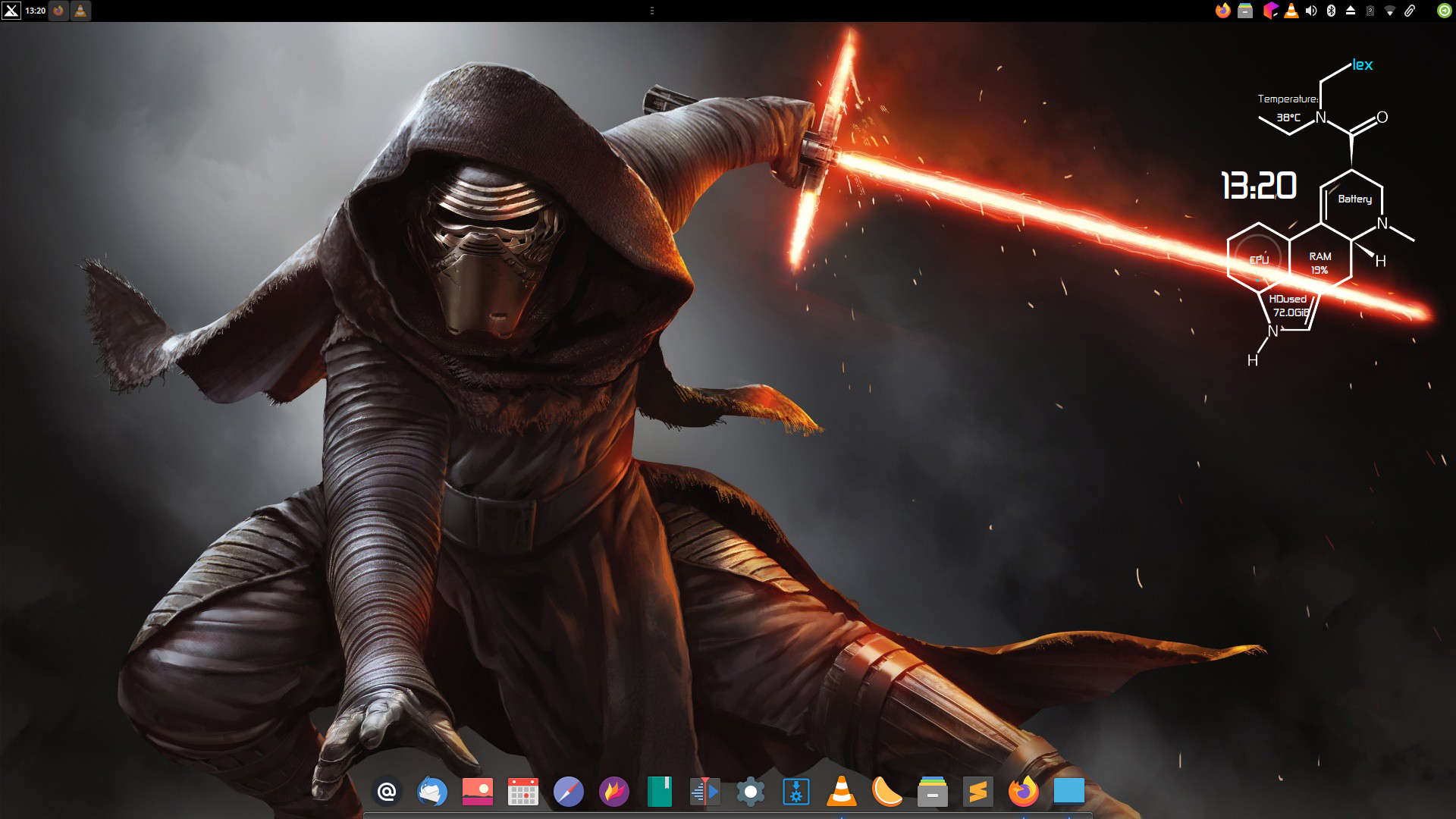
Task: Click the blue 'lex' text in the widget
Action: pos(1363,65)
